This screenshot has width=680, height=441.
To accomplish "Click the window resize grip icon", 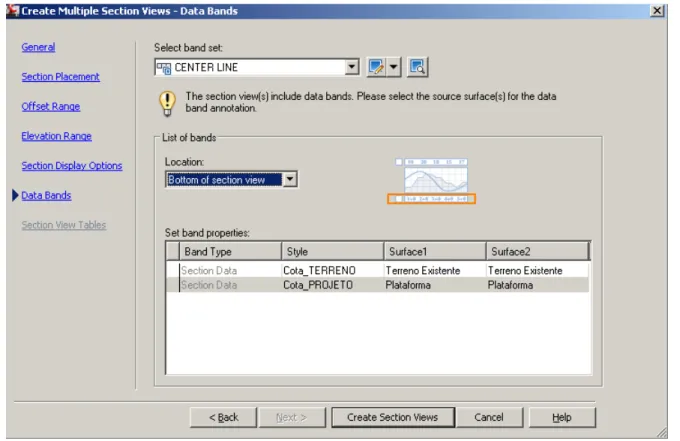I will click(x=661, y=432).
